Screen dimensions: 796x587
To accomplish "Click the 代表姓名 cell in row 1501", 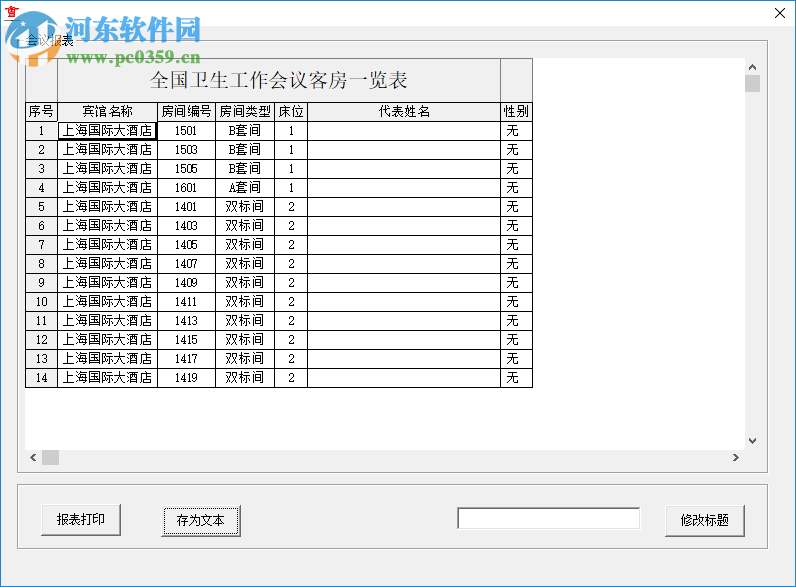I will tap(404, 131).
